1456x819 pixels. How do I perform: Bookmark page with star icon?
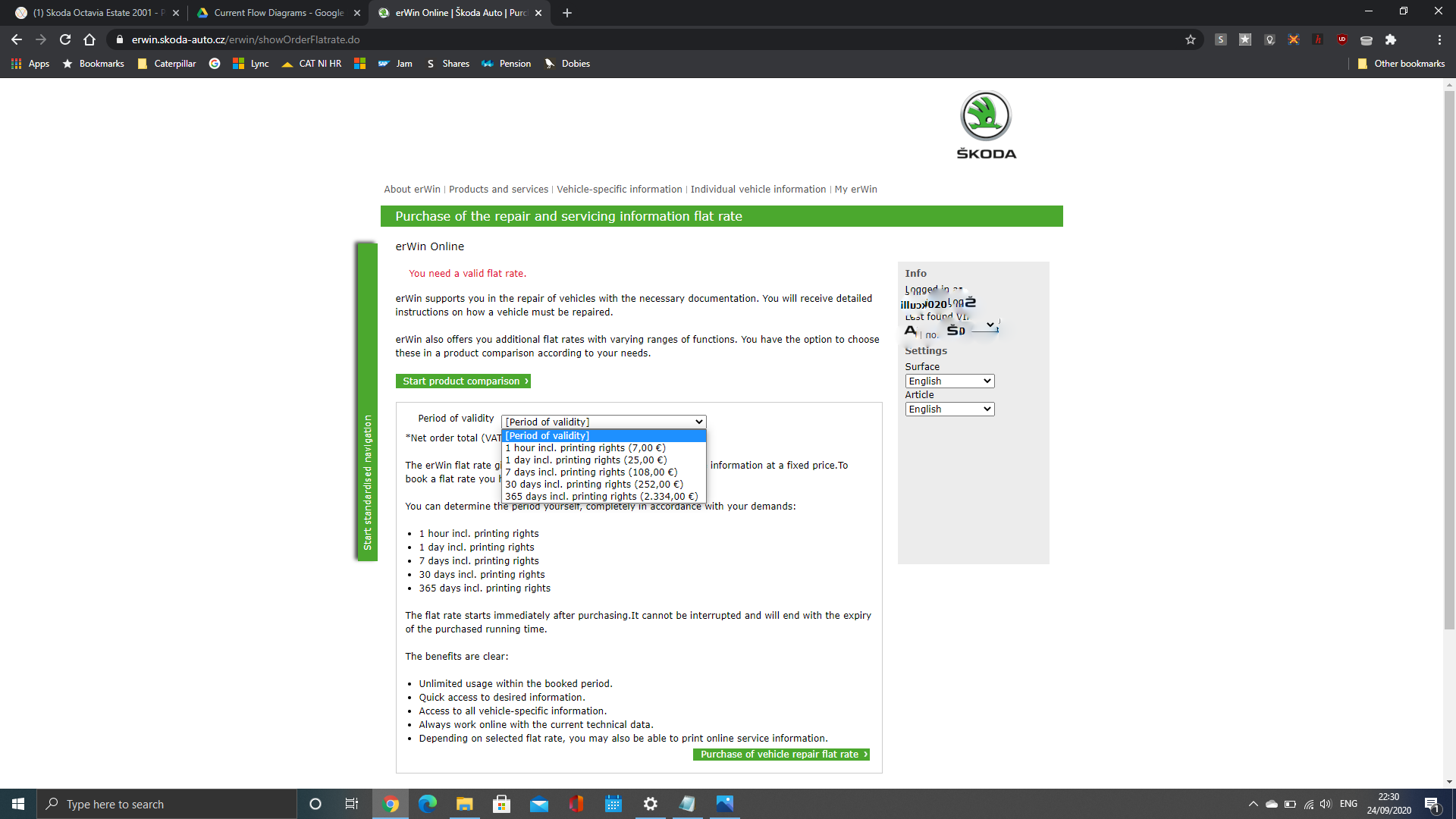tap(1190, 39)
